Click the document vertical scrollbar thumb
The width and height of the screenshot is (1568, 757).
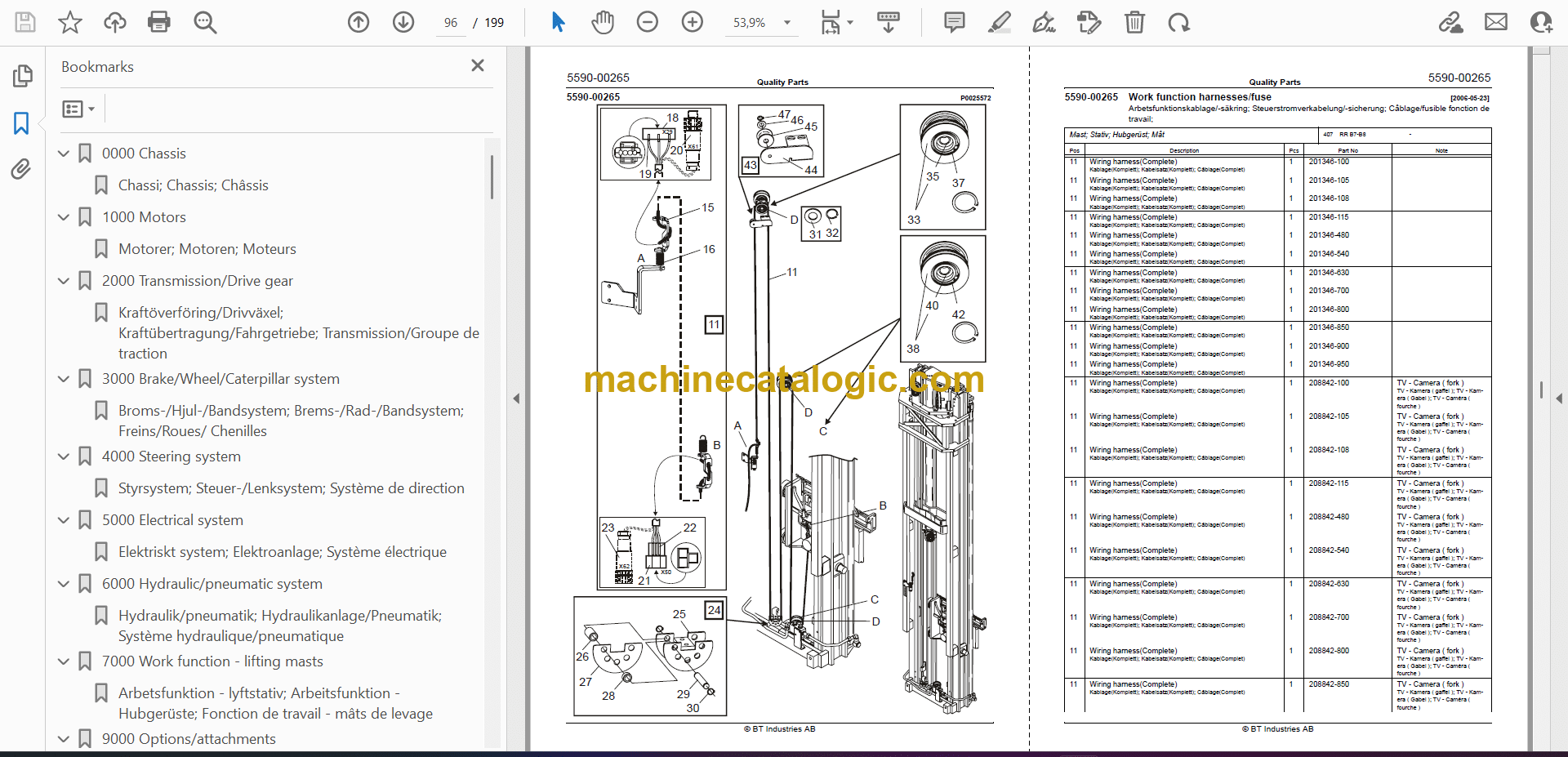pos(1541,390)
